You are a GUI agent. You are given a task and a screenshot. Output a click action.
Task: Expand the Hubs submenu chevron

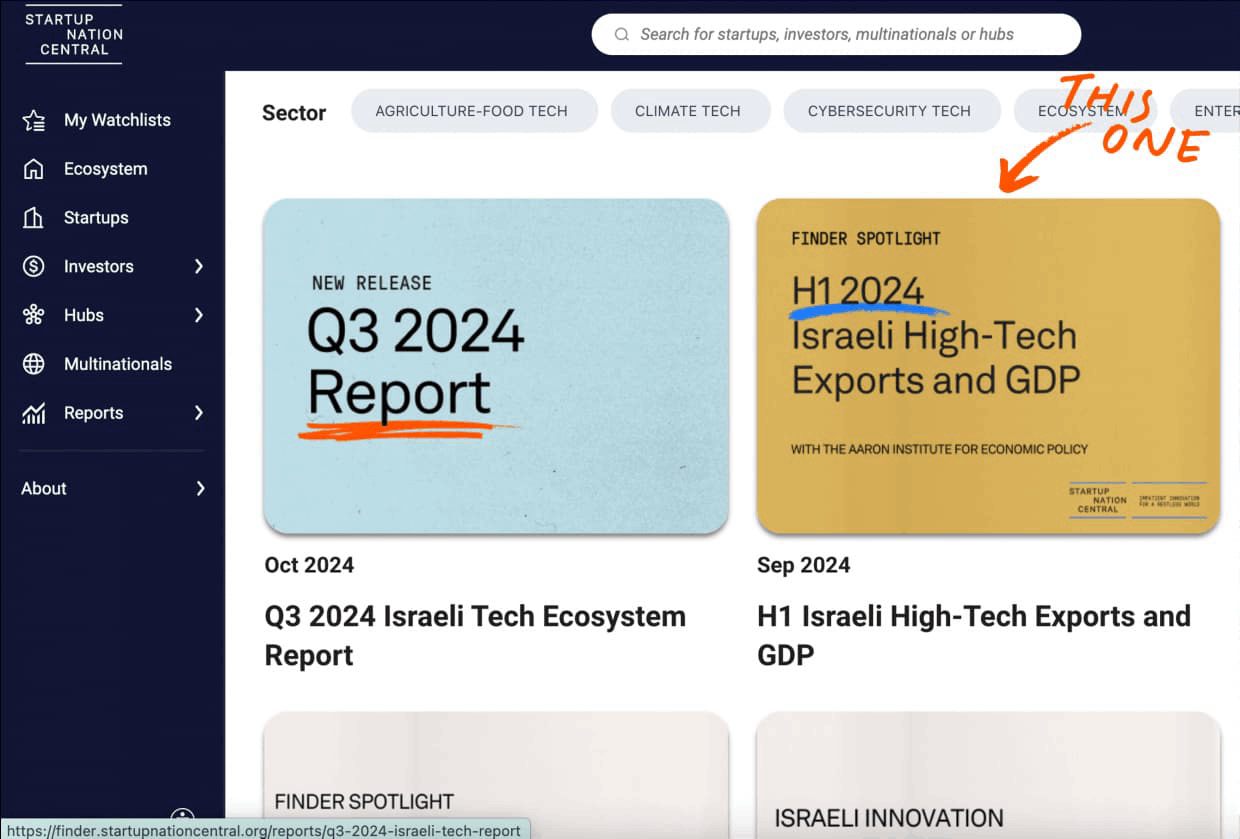click(199, 316)
